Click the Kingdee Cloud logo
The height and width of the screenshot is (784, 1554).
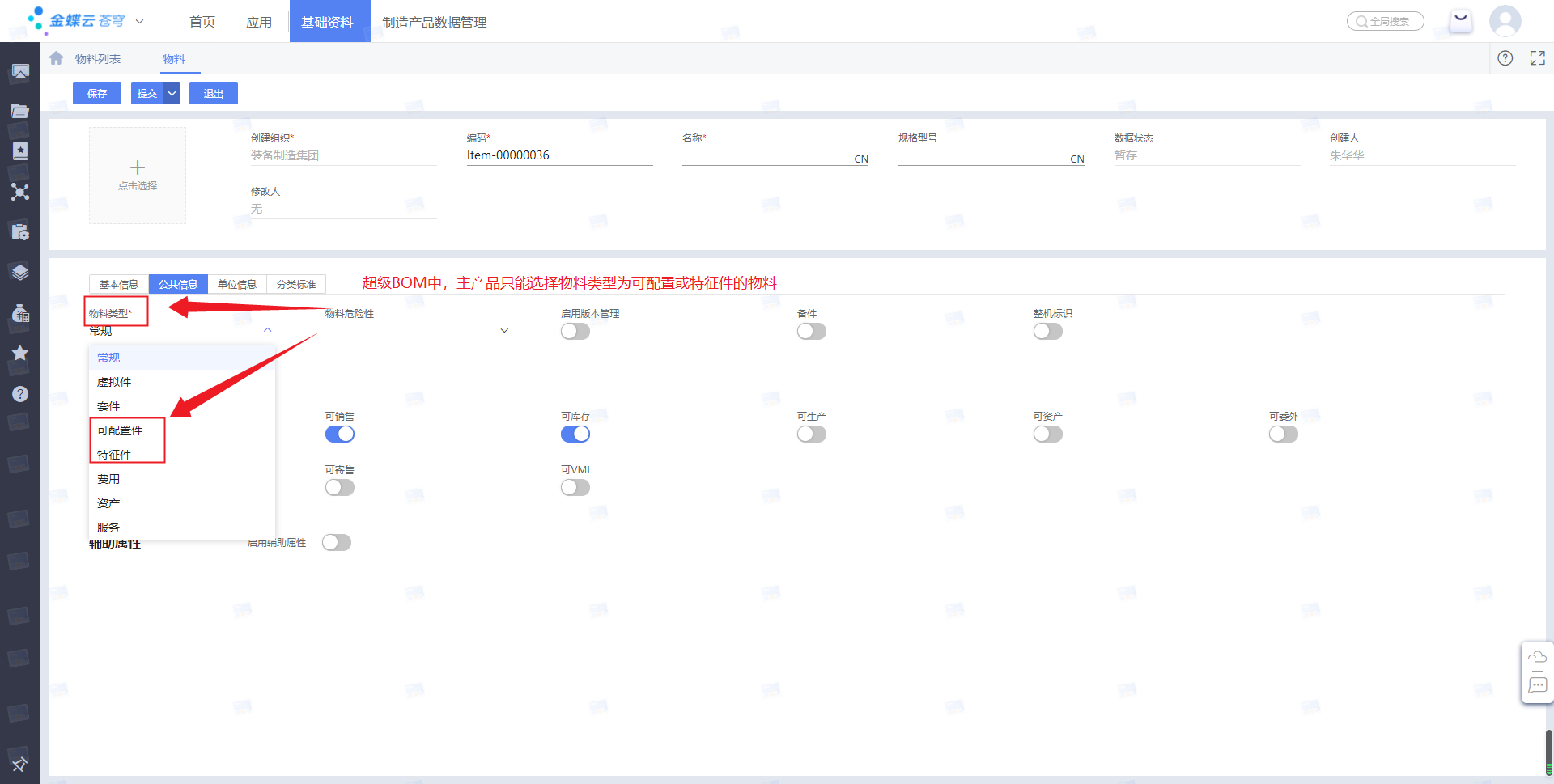point(77,19)
